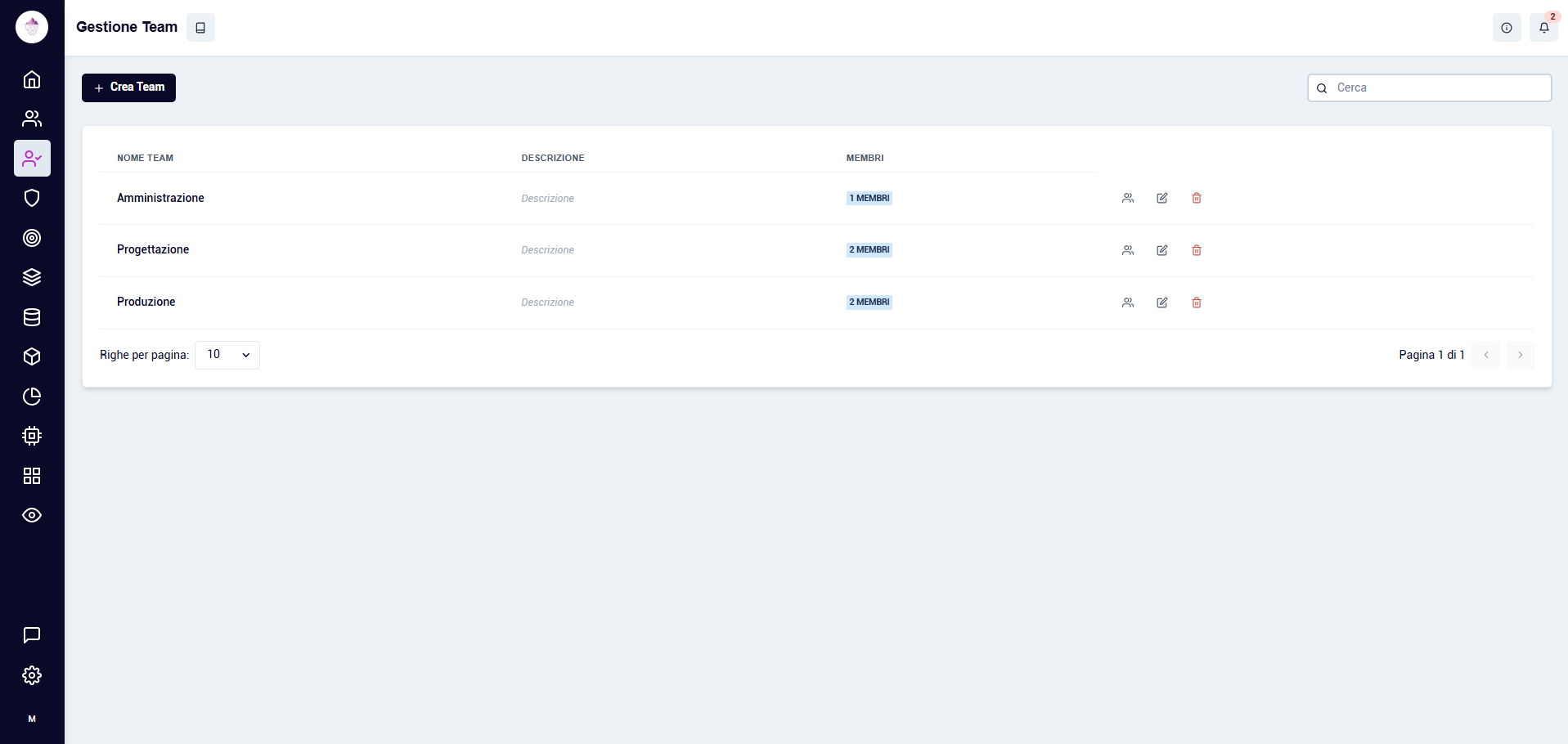Open the user avatar M menu
This screenshot has height=744, width=1568.
point(32,719)
